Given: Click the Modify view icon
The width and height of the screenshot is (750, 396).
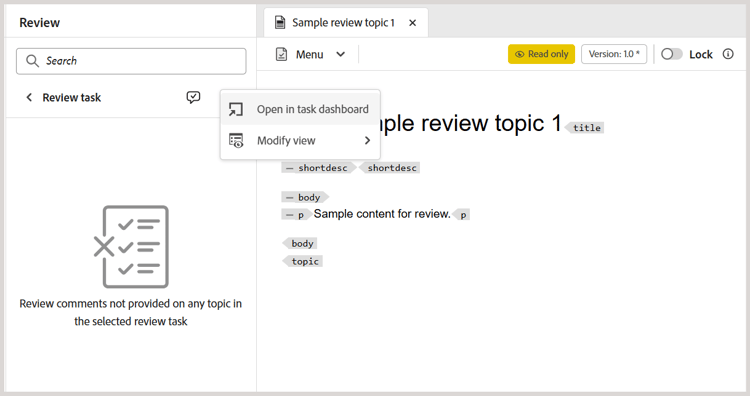Looking at the screenshot, I should (x=236, y=141).
